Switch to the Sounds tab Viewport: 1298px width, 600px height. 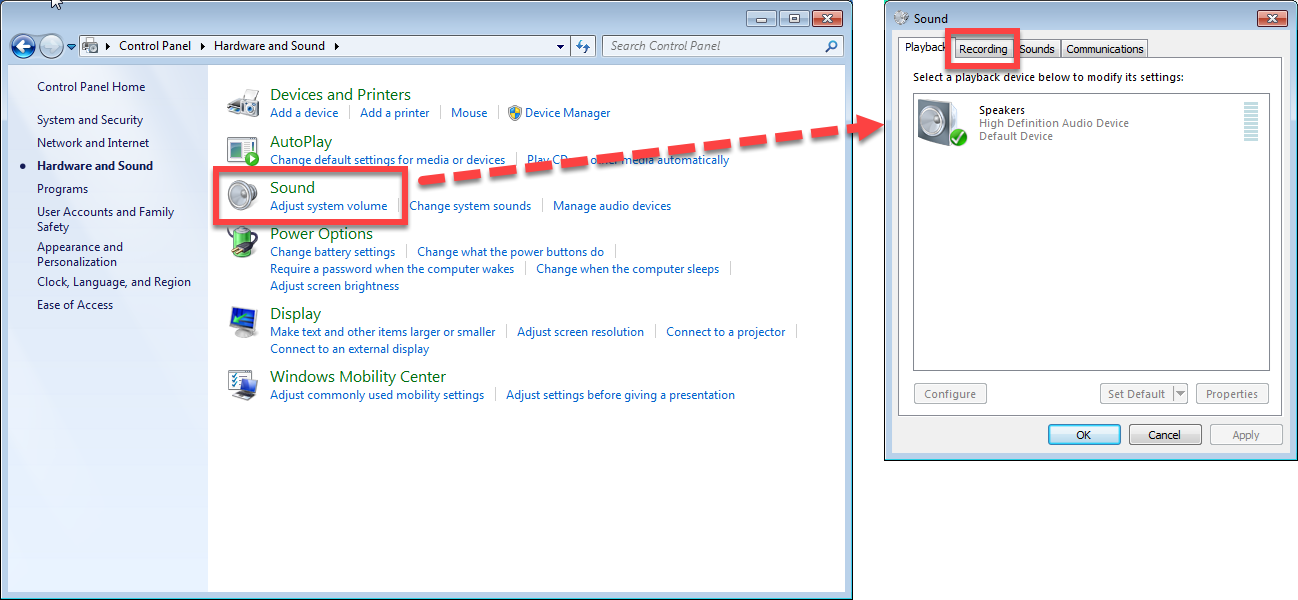point(1037,49)
